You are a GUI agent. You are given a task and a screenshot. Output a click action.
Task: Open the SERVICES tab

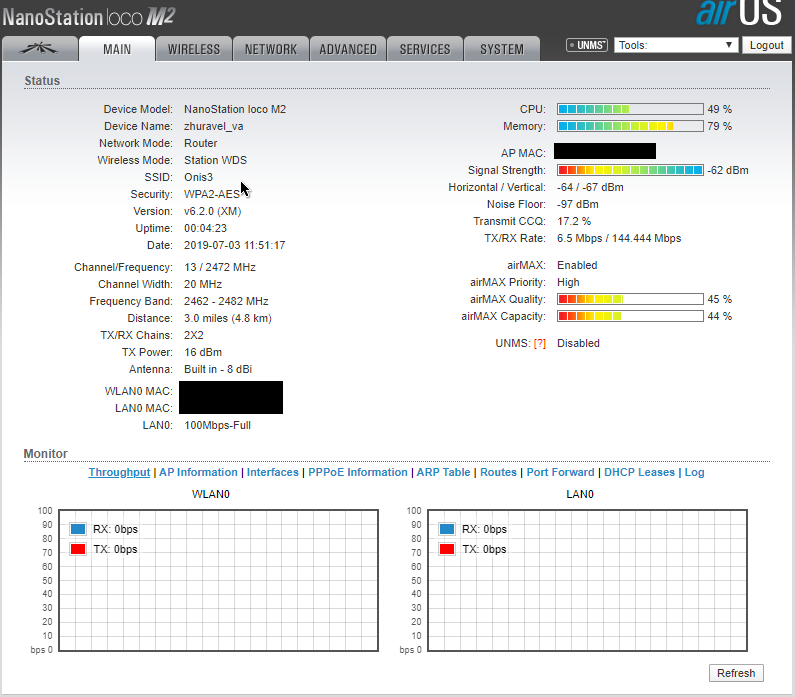click(425, 49)
